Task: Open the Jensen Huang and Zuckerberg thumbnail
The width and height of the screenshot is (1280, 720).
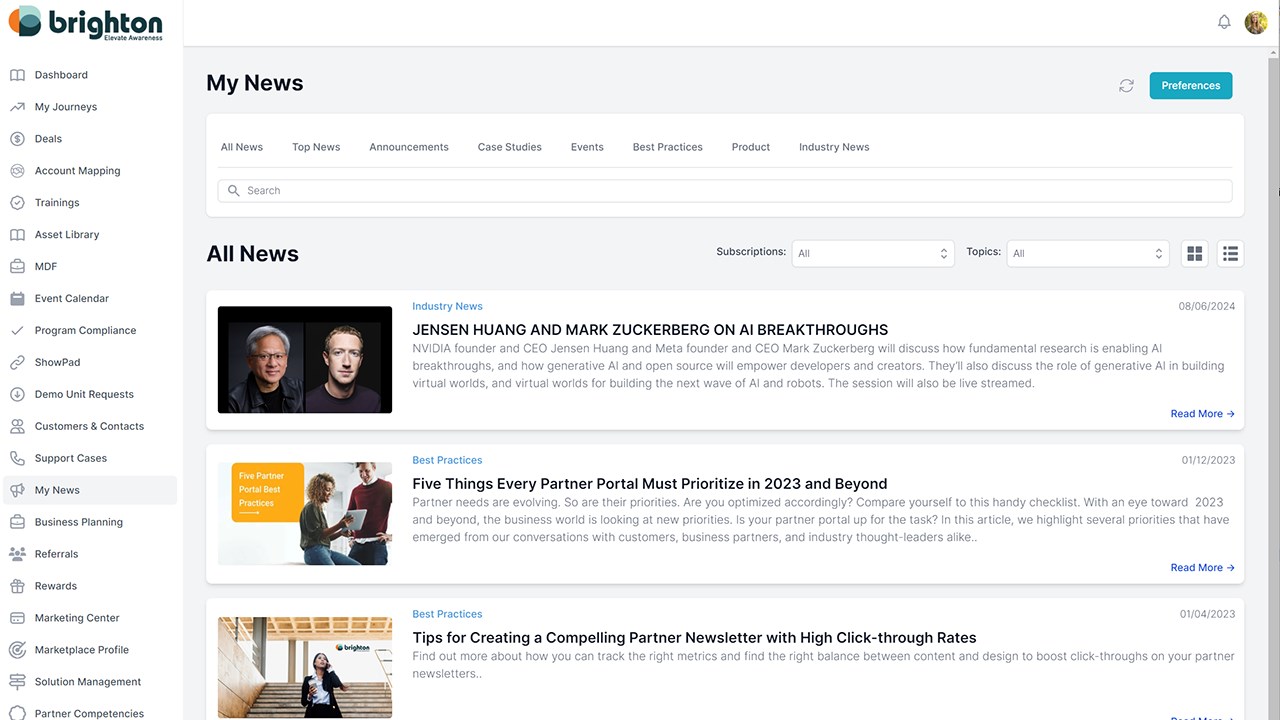Action: click(x=305, y=360)
